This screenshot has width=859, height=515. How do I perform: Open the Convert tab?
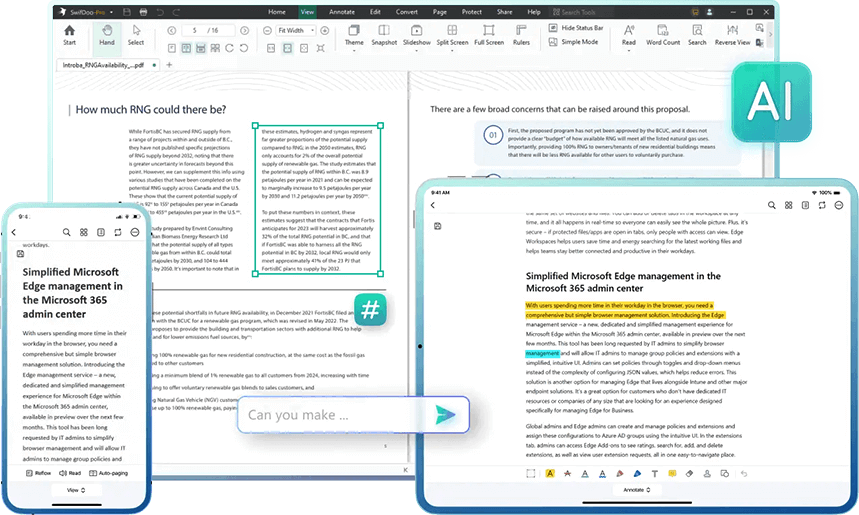[407, 11]
